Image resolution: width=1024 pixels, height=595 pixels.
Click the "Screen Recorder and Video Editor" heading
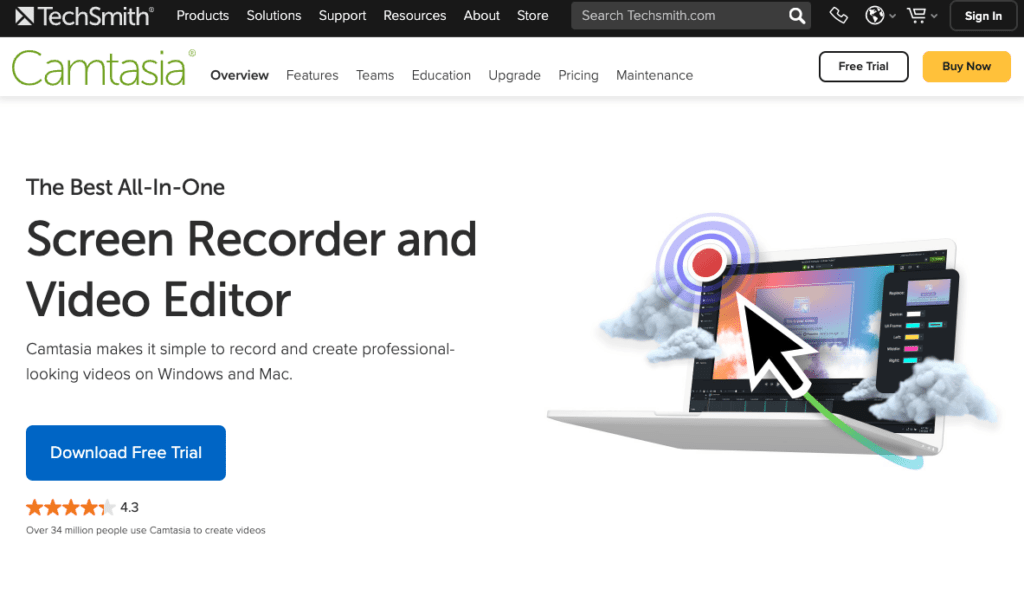point(251,269)
